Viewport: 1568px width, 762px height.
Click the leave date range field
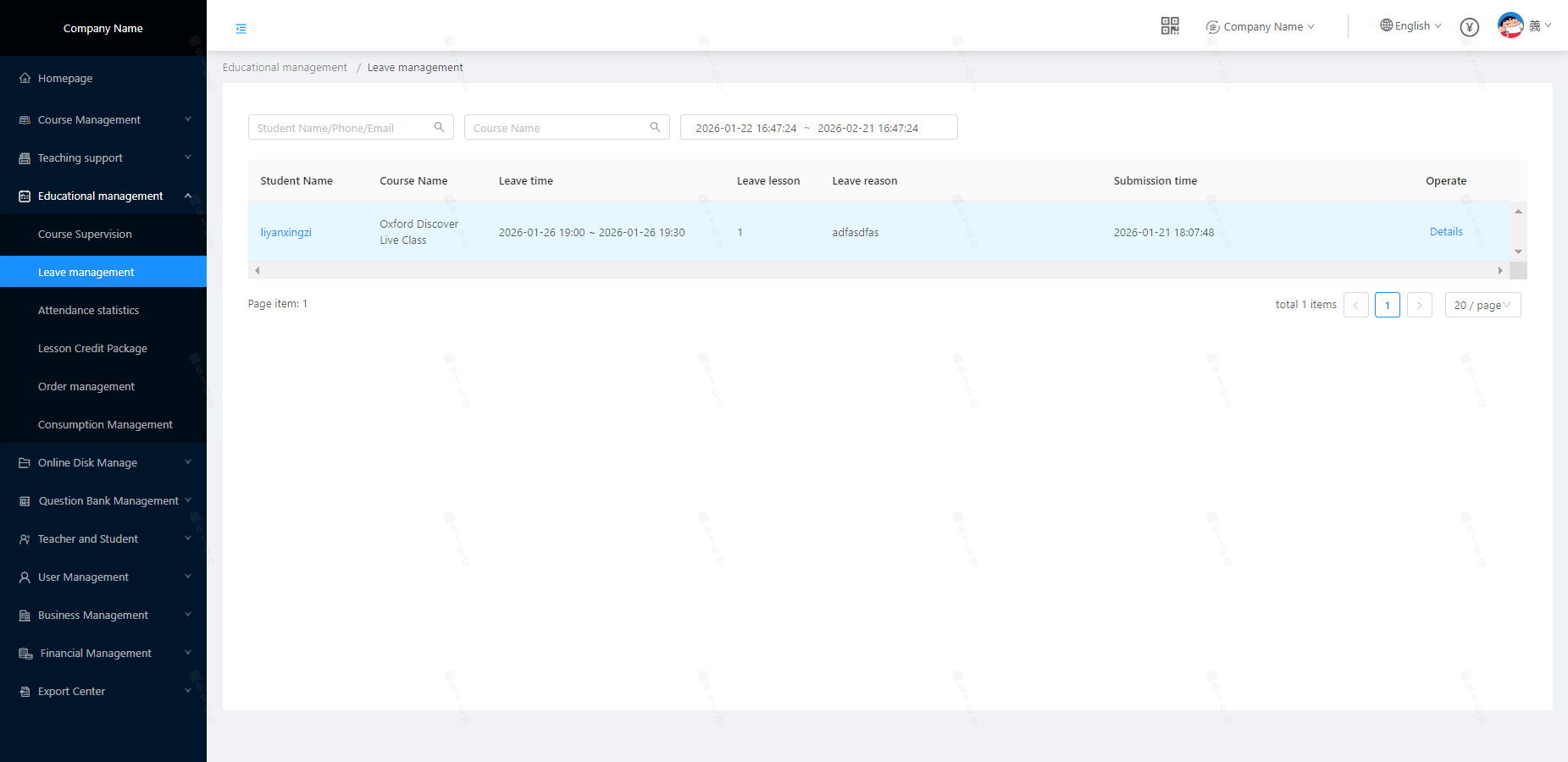click(818, 128)
